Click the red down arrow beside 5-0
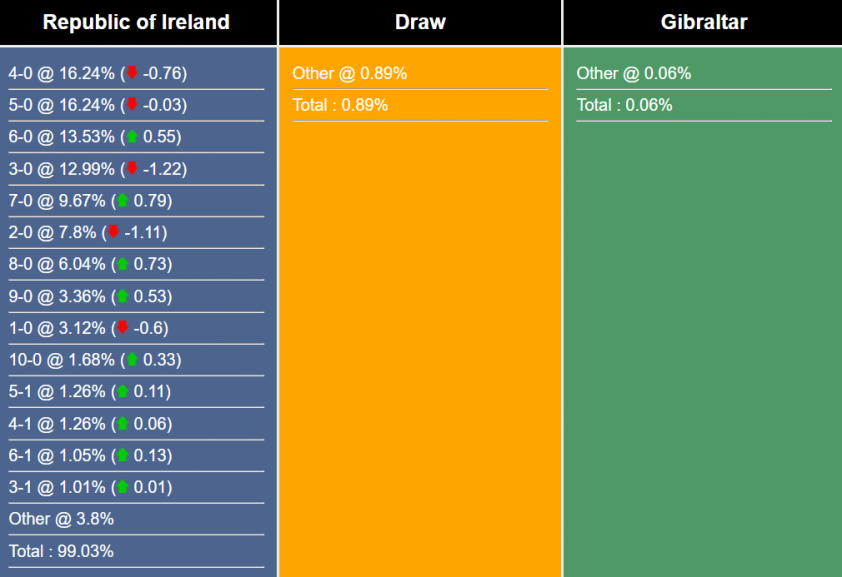This screenshot has height=577, width=842. 131,105
